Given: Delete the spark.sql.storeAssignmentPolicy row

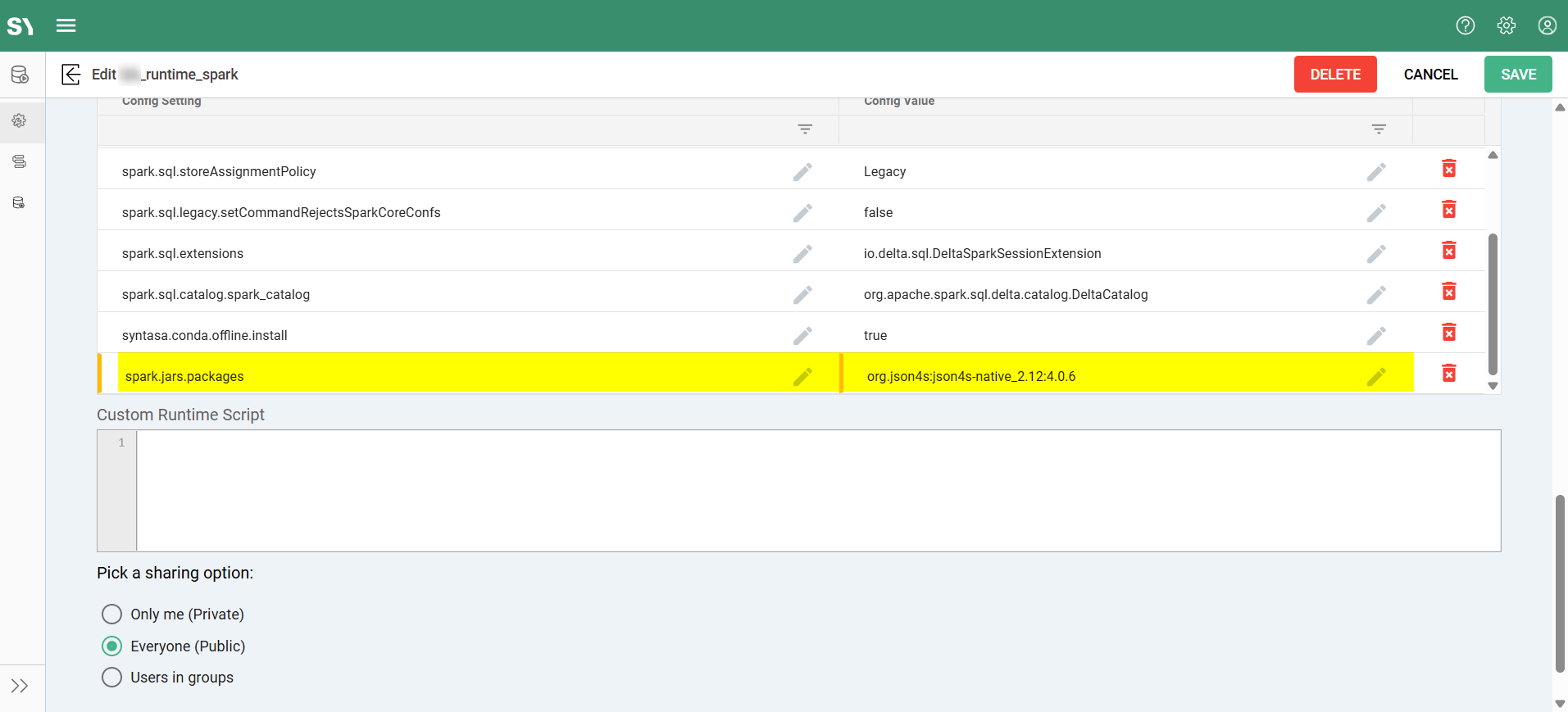Looking at the screenshot, I should coord(1448,169).
